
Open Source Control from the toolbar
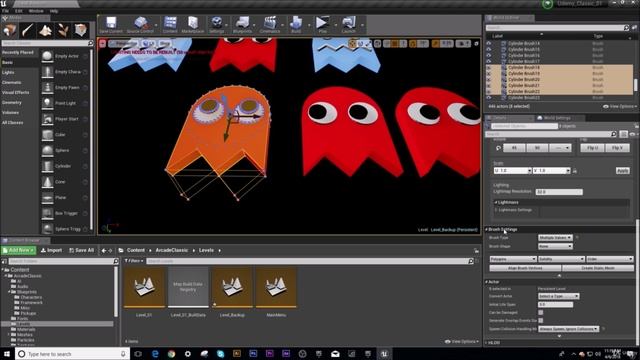140,24
